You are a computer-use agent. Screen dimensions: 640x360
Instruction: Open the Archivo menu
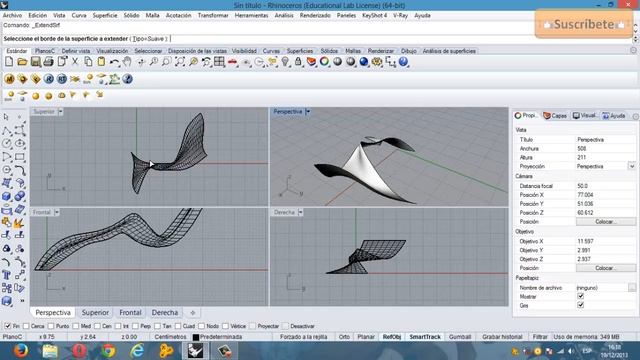[x=12, y=15]
